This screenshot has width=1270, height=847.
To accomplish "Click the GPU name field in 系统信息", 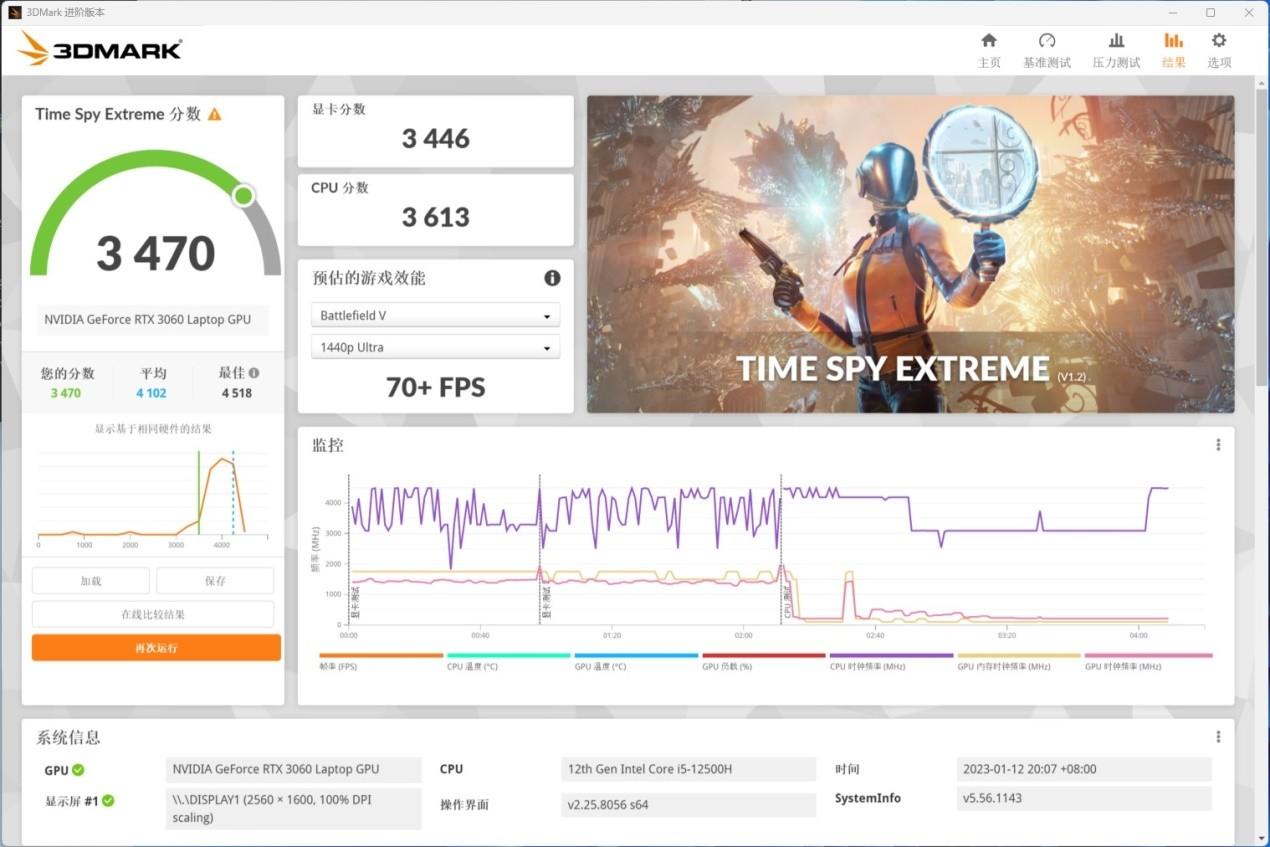I will 293,769.
